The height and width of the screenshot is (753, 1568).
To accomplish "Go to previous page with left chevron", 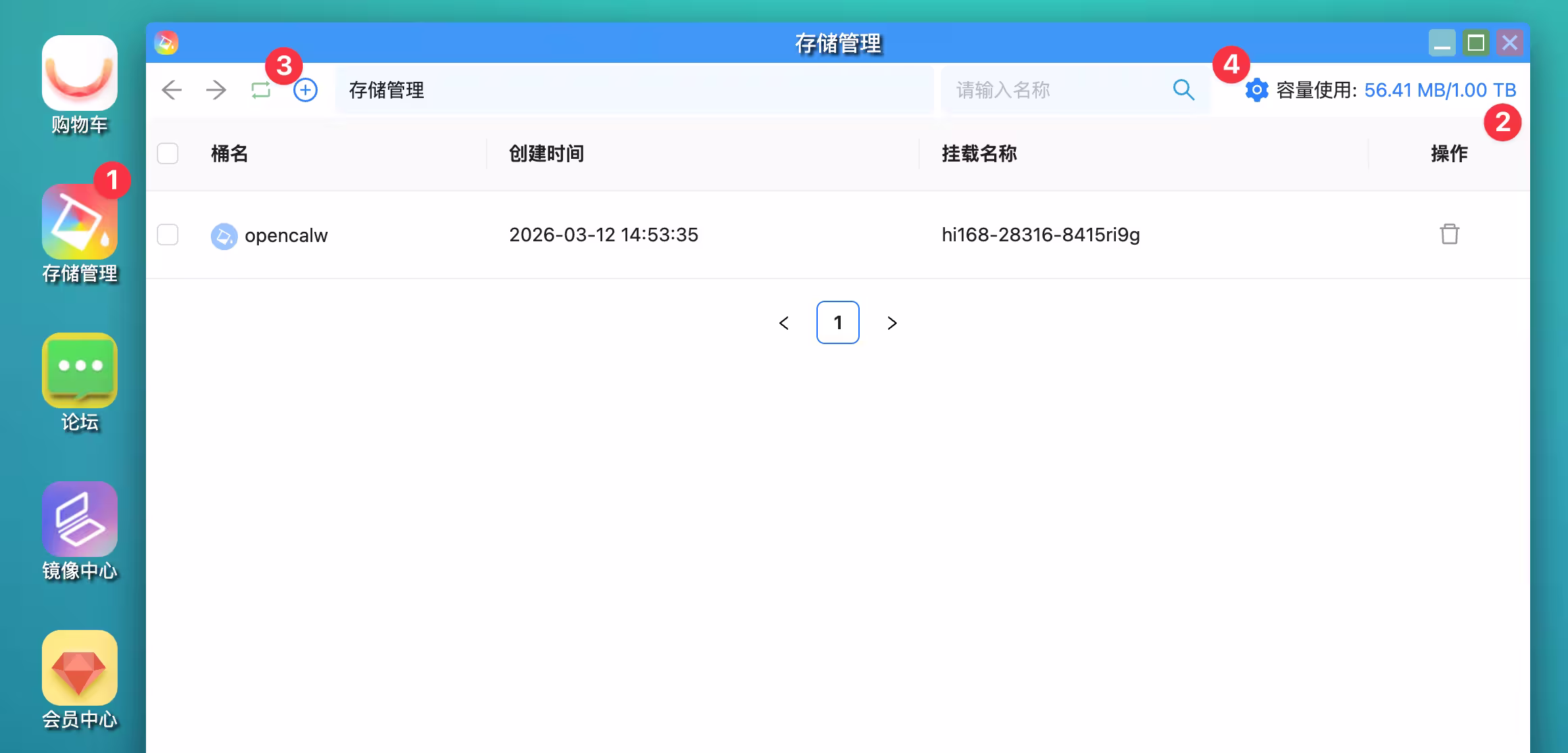I will coord(783,323).
